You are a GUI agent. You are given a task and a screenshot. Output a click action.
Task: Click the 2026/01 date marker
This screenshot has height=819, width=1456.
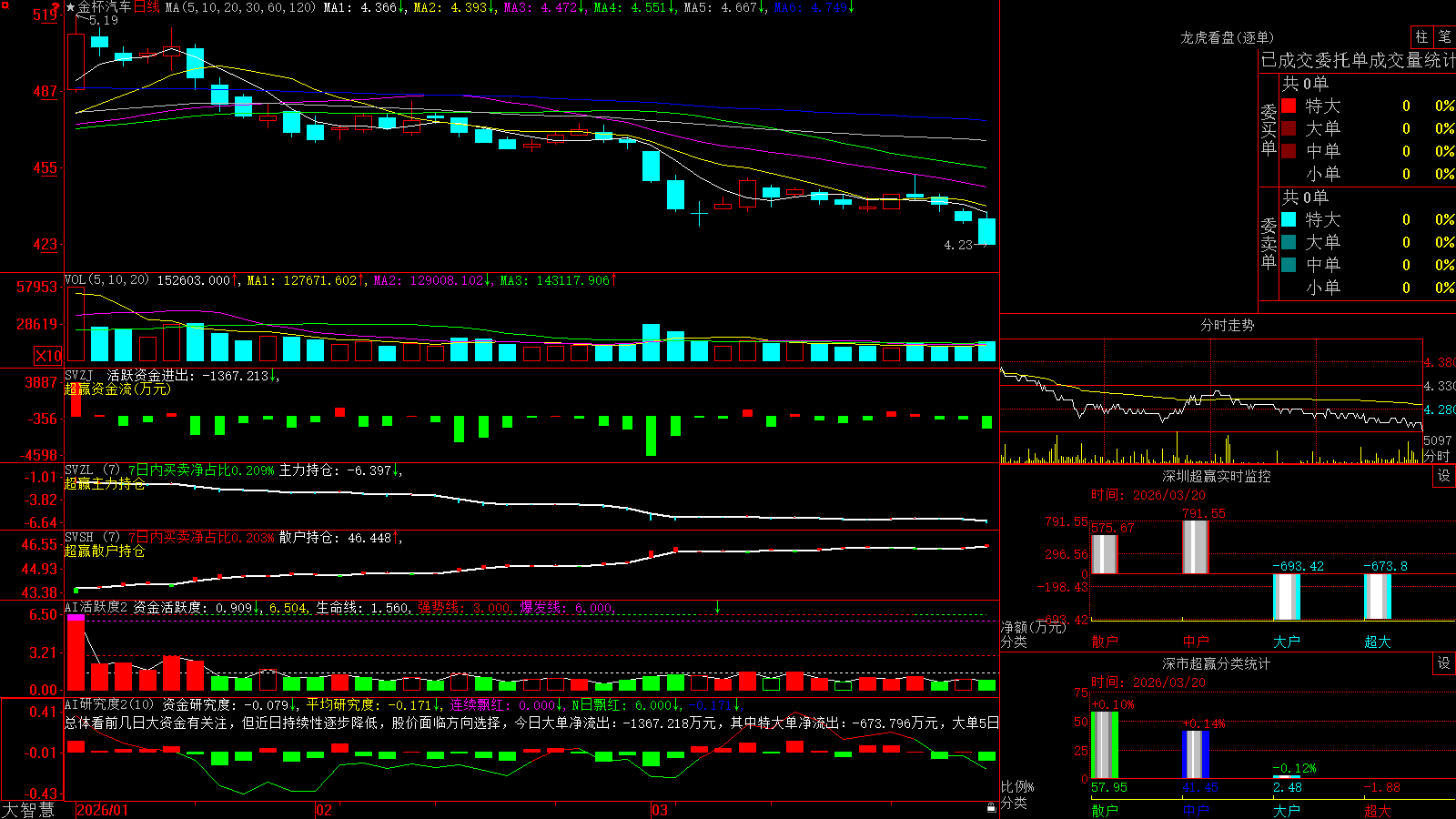coord(103,810)
